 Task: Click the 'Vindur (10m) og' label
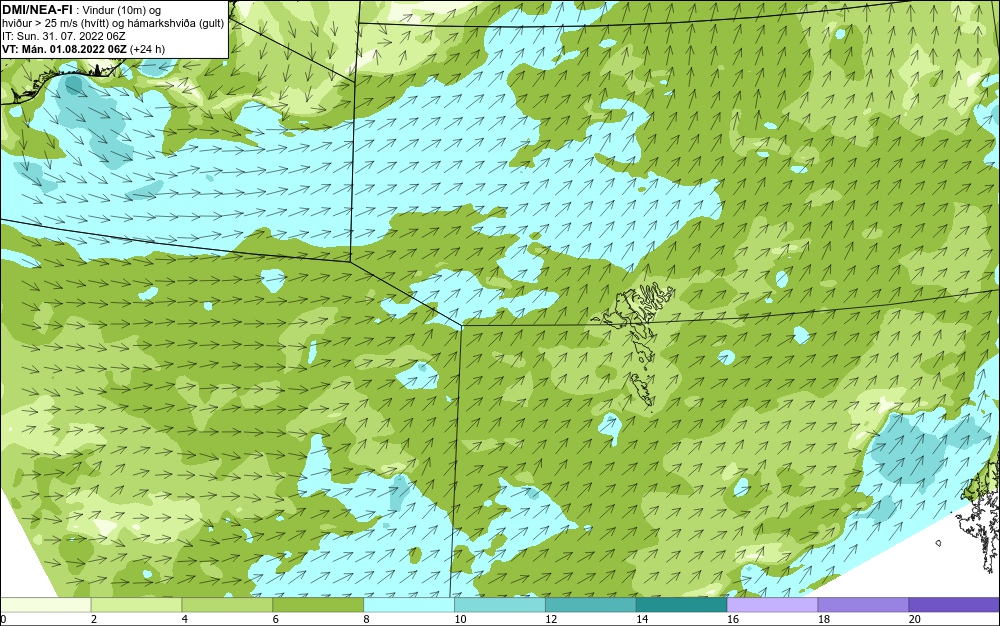point(122,10)
